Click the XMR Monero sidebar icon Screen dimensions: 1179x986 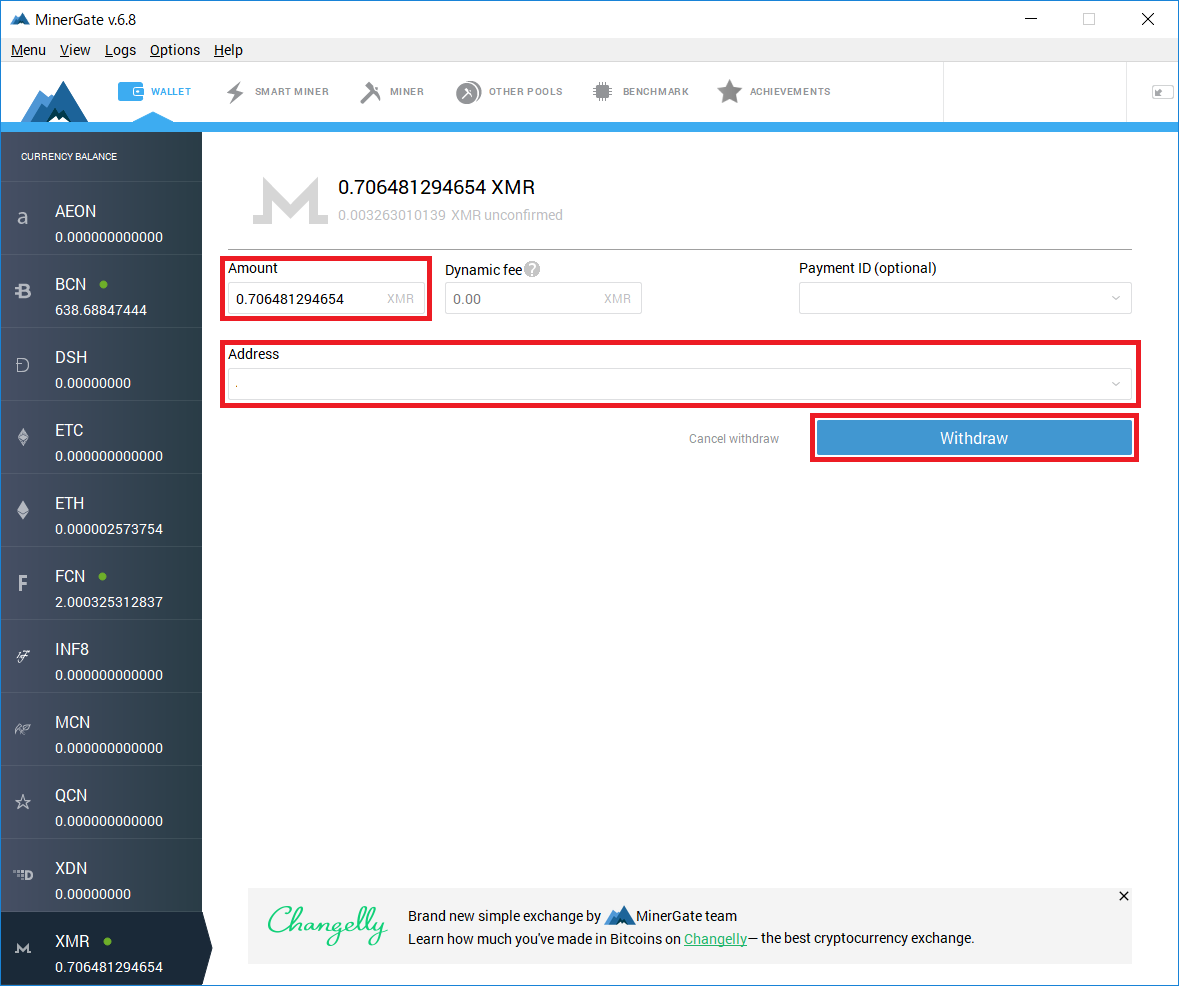pyautogui.click(x=23, y=948)
